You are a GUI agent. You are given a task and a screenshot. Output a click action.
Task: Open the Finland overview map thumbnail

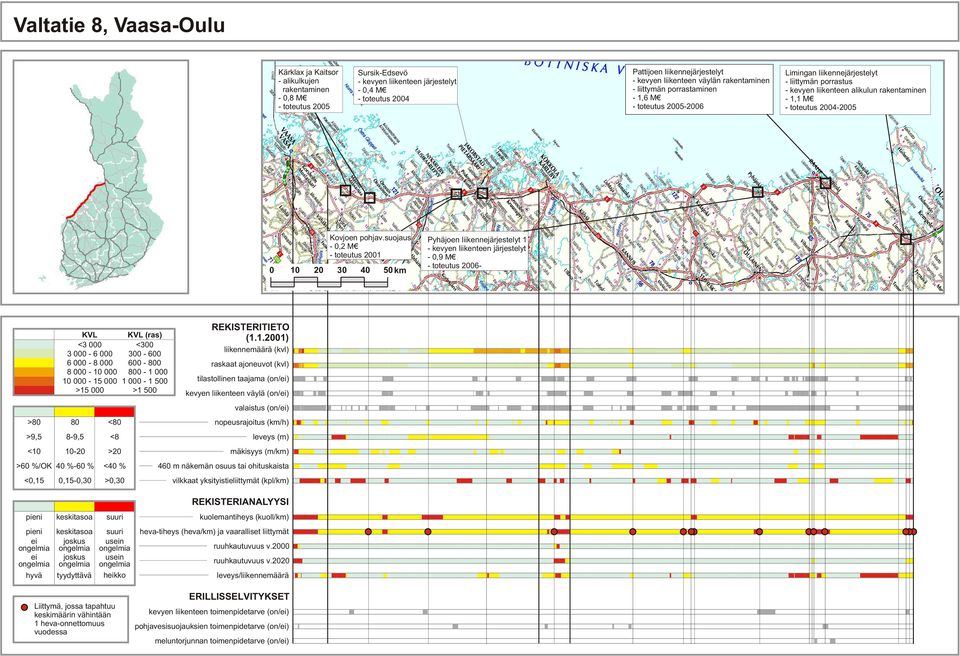point(101,176)
